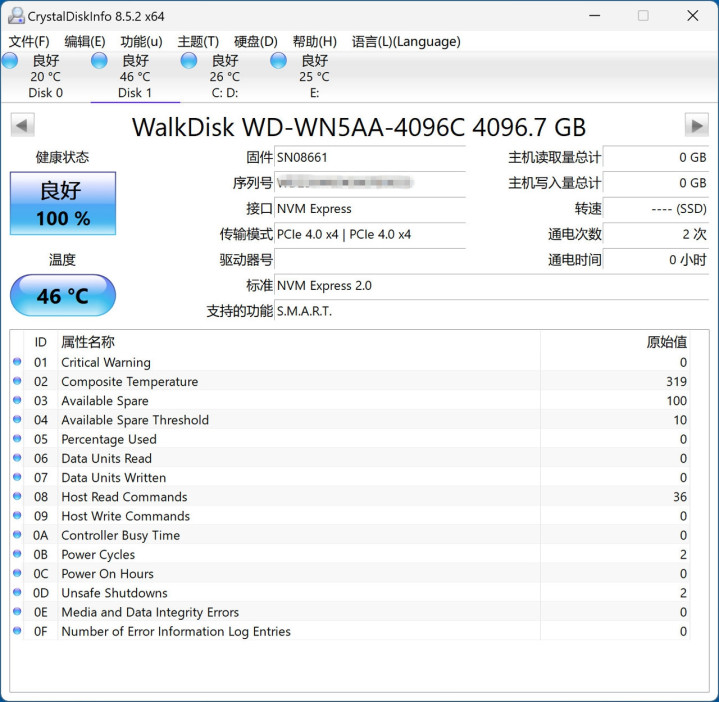Click the 健康状态 label
The image size is (719, 702).
click(62, 157)
